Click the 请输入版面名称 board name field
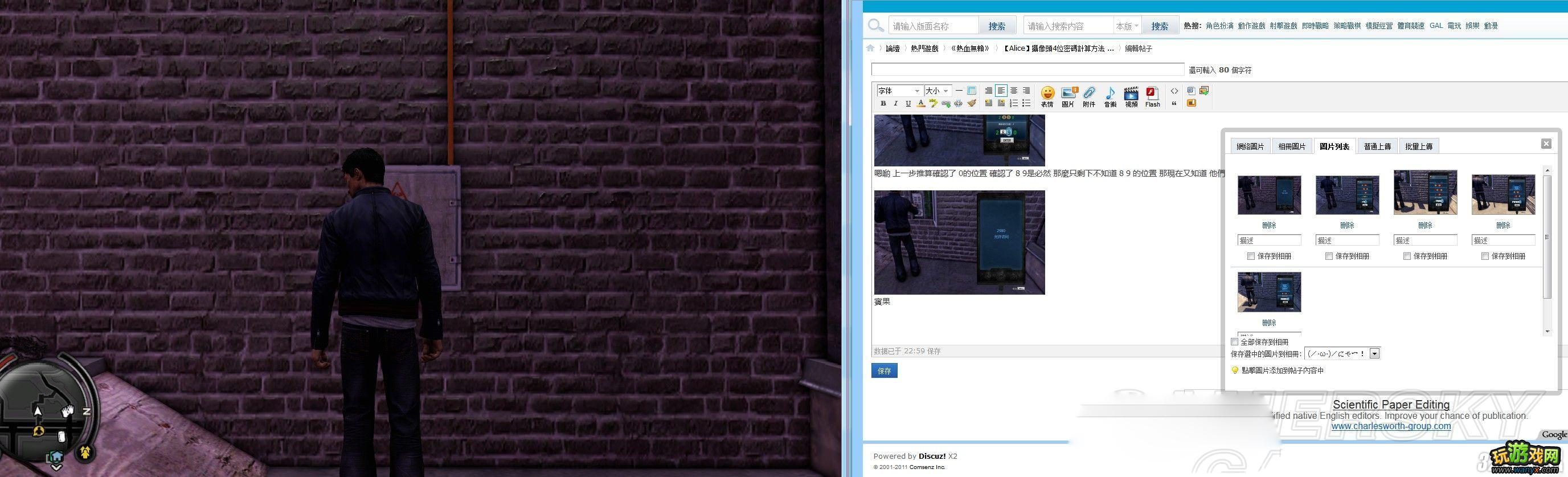1568x477 pixels. (934, 26)
